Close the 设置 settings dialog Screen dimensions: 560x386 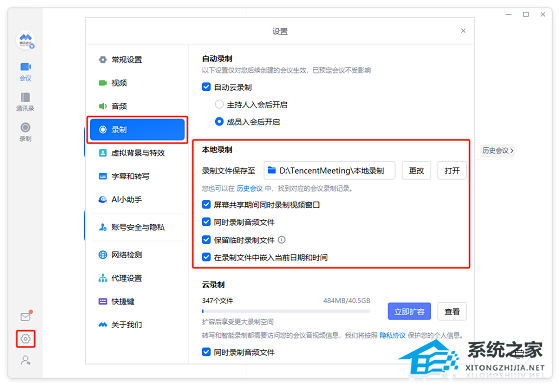tap(463, 31)
